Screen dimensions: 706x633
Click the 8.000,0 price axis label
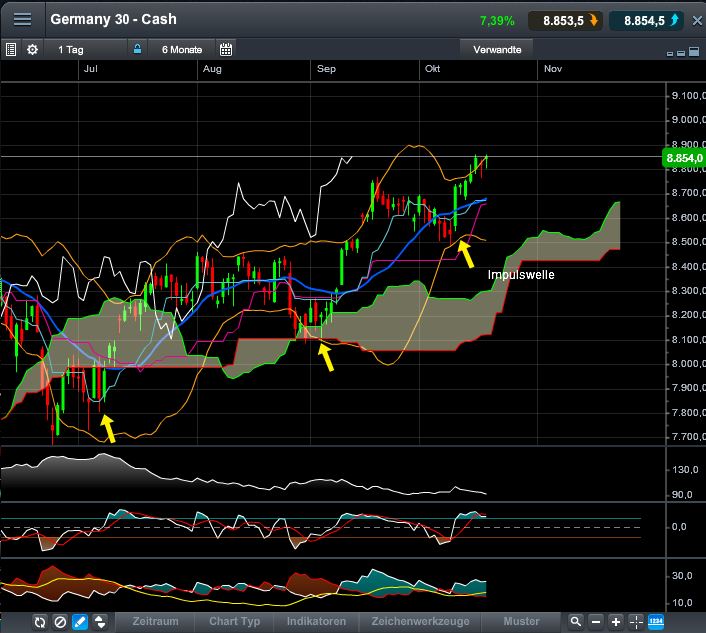pyautogui.click(x=688, y=363)
